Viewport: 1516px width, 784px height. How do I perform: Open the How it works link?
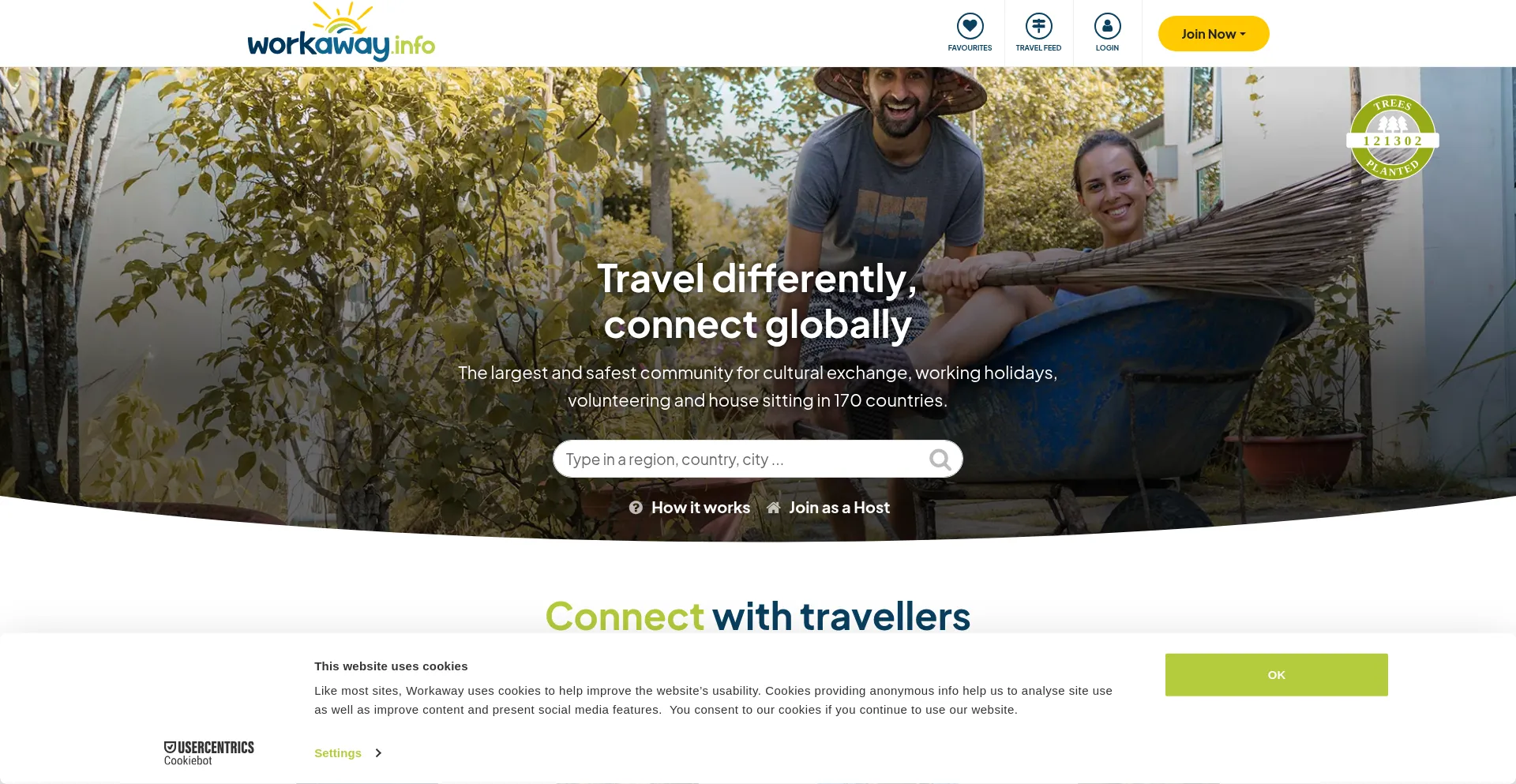pos(700,508)
